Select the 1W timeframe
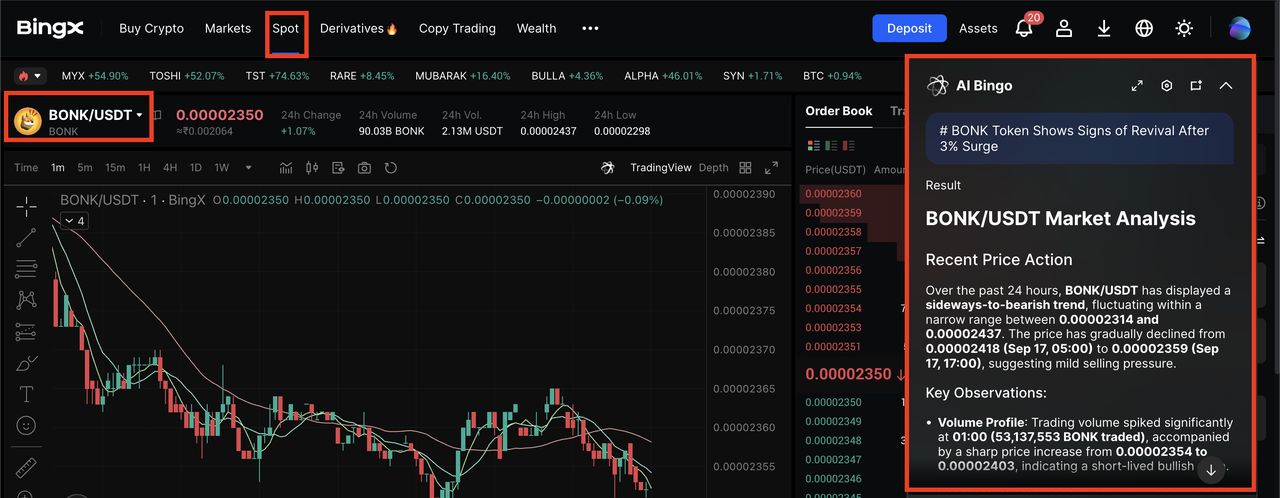This screenshot has width=1280, height=498. click(x=222, y=168)
